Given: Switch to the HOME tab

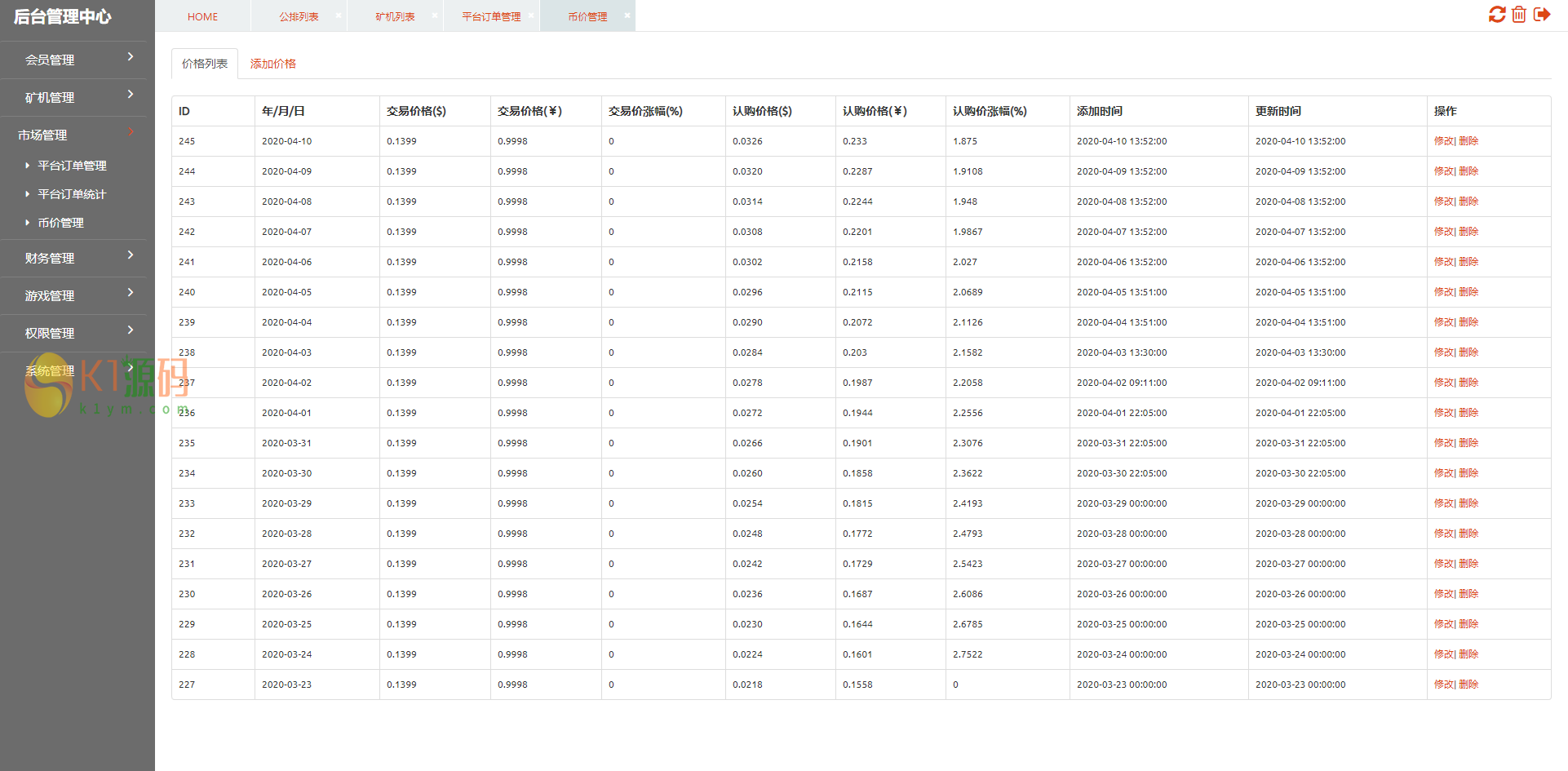Looking at the screenshot, I should coord(202,16).
